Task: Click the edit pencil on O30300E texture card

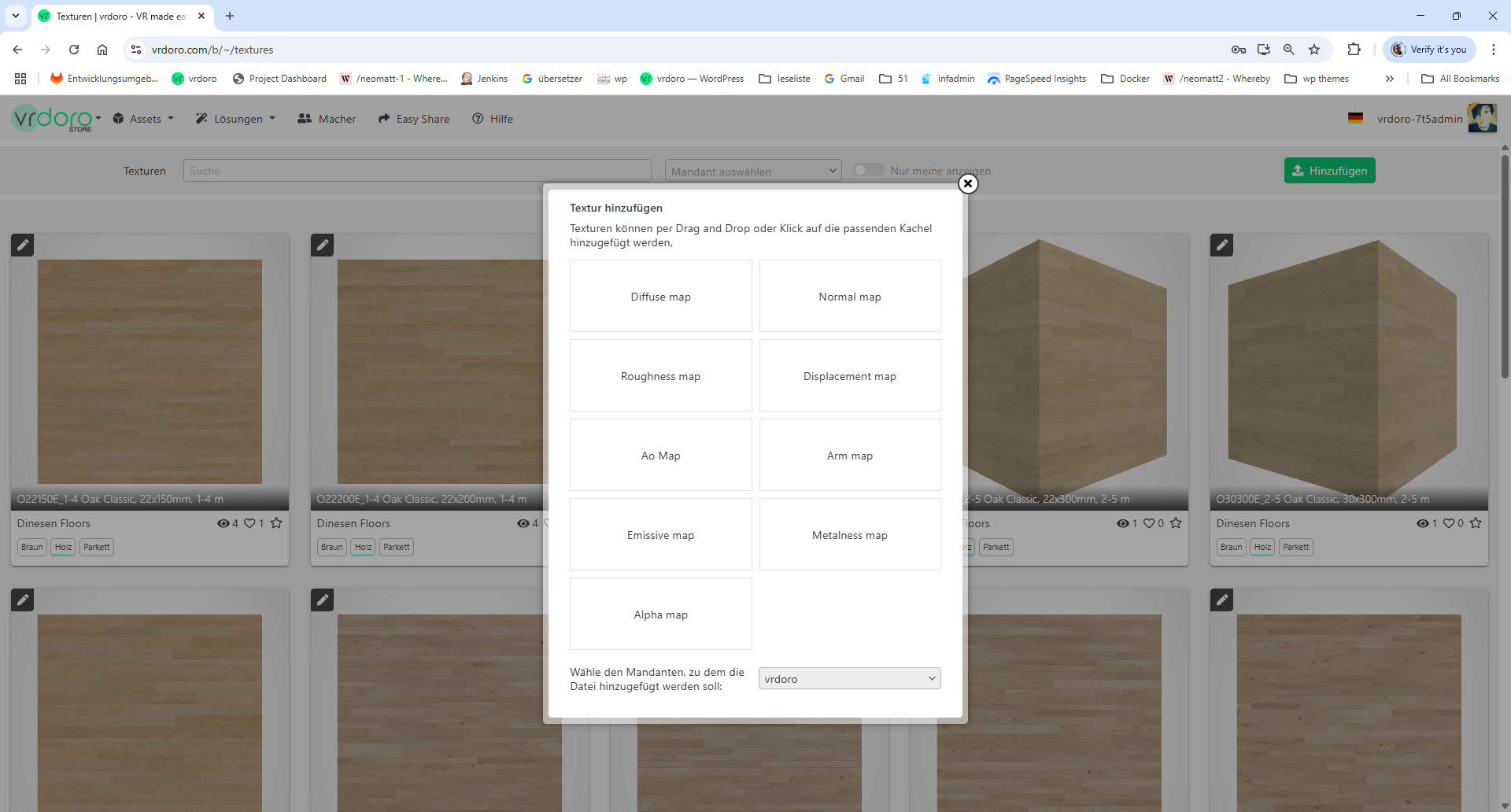Action: [x=1221, y=245]
